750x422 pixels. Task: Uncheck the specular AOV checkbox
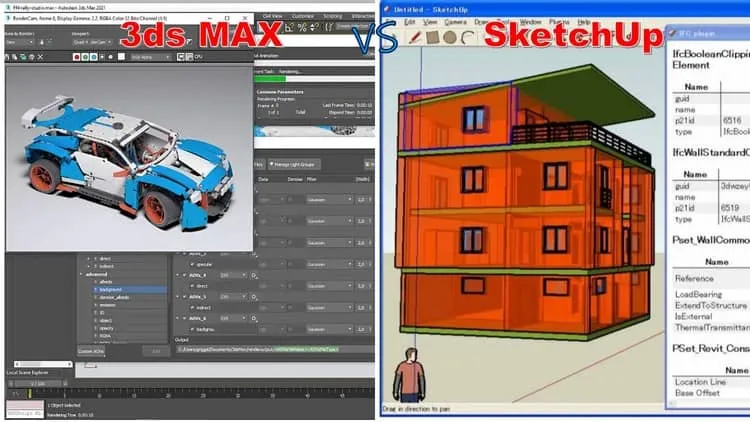click(x=193, y=264)
